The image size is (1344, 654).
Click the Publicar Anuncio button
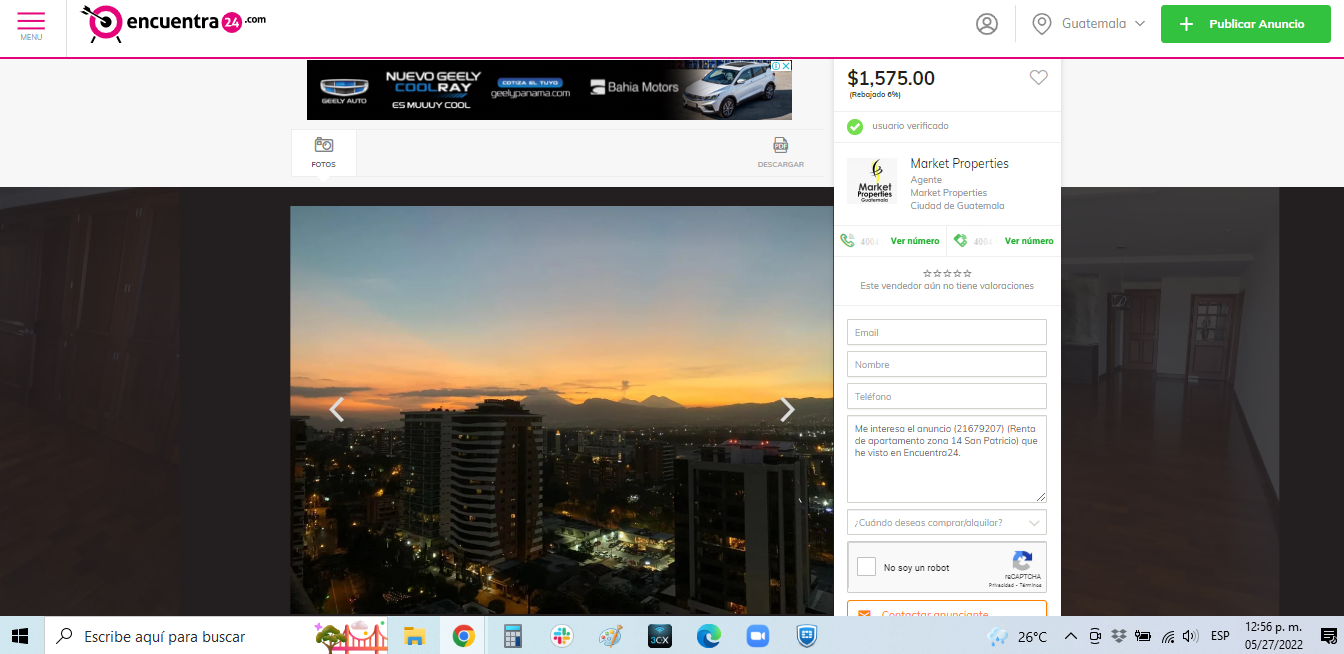(1245, 24)
